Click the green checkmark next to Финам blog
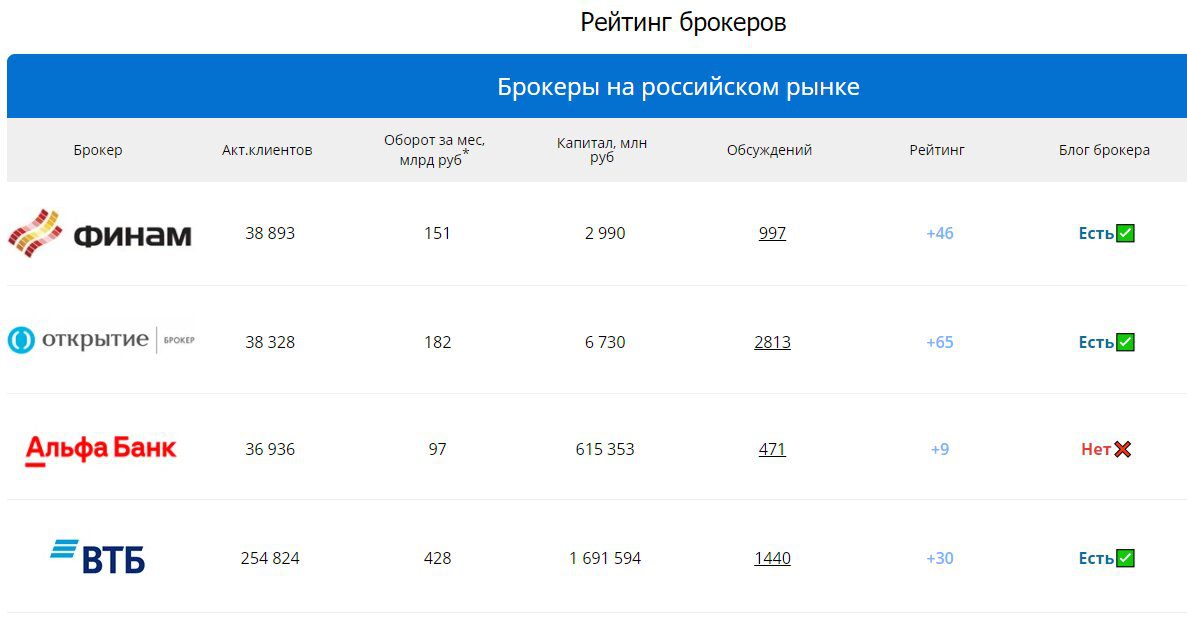Screen dimensions: 1187x637 (x=1125, y=233)
